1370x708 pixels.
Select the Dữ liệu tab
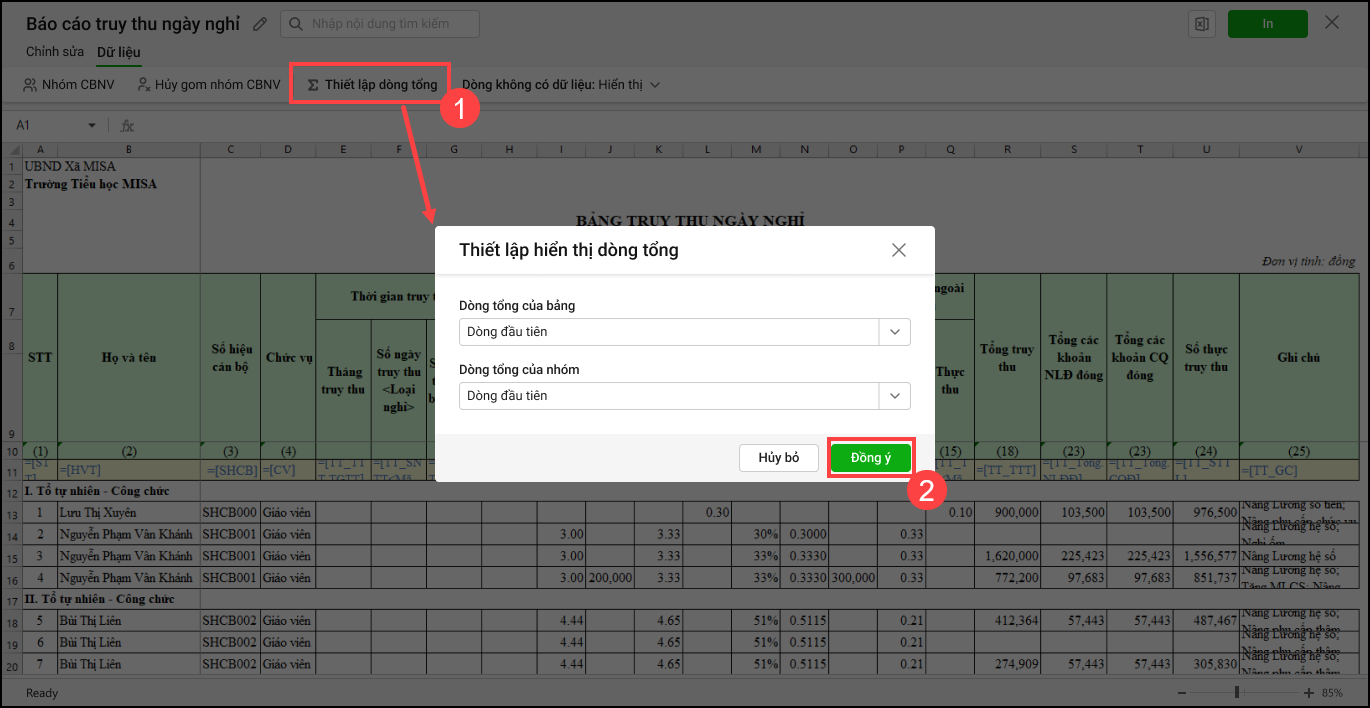point(118,52)
